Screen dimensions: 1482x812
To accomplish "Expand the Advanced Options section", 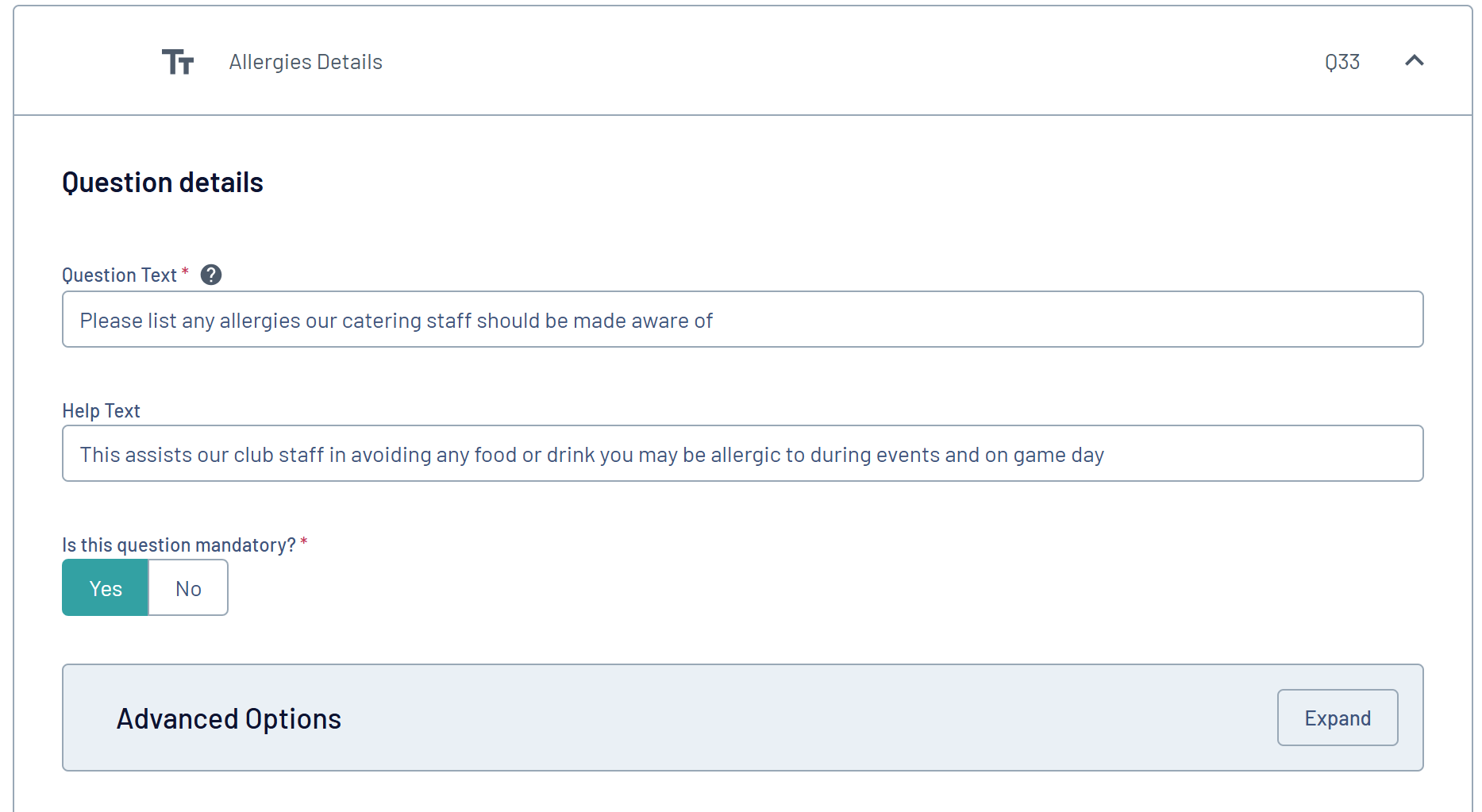I will (x=1337, y=718).
